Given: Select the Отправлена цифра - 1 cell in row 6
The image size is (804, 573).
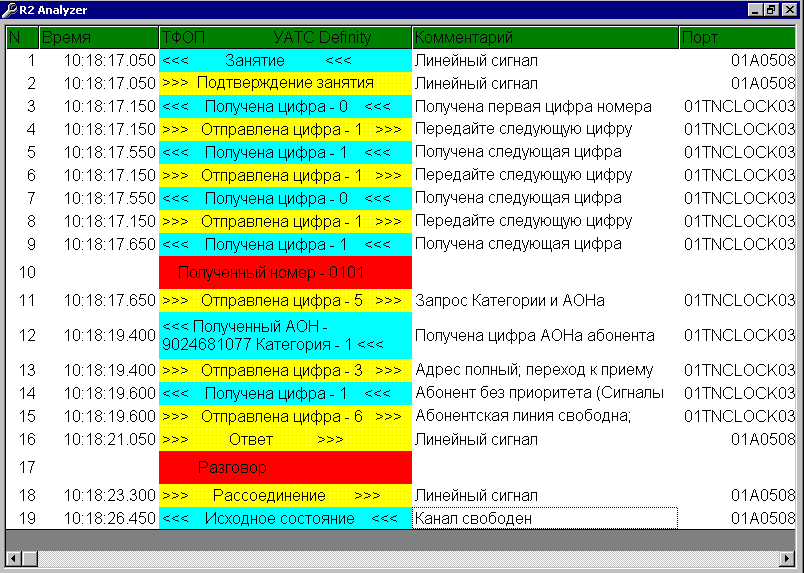Looking at the screenshot, I should pos(286,175).
